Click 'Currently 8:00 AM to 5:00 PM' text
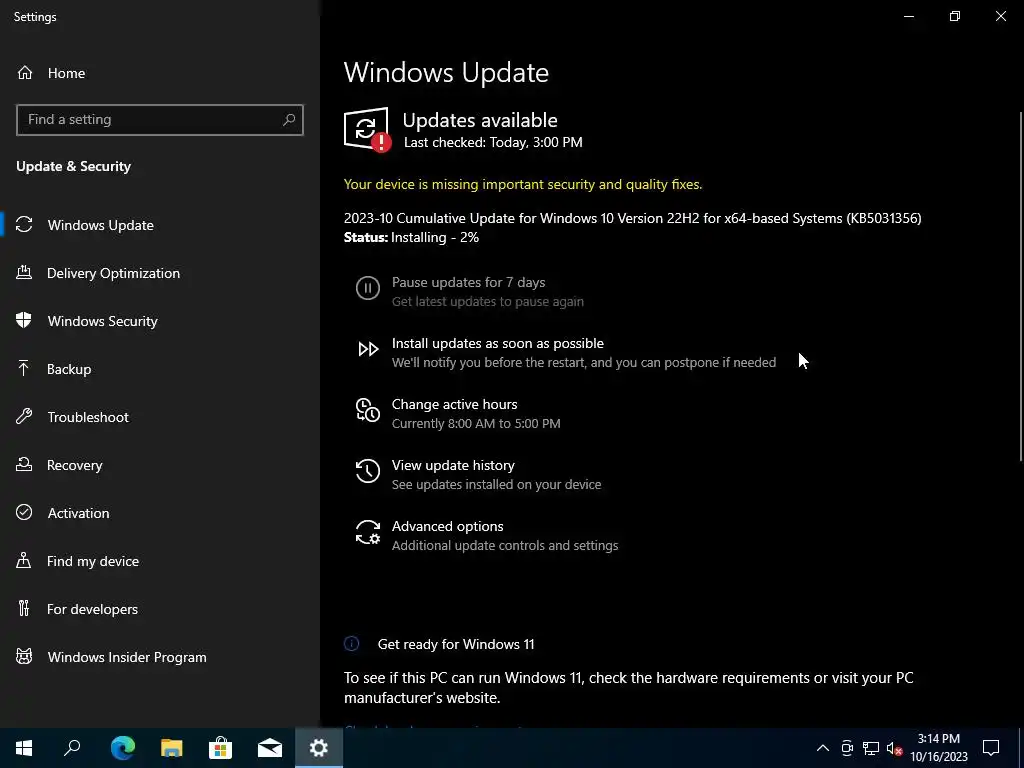1024x768 pixels. coord(476,423)
